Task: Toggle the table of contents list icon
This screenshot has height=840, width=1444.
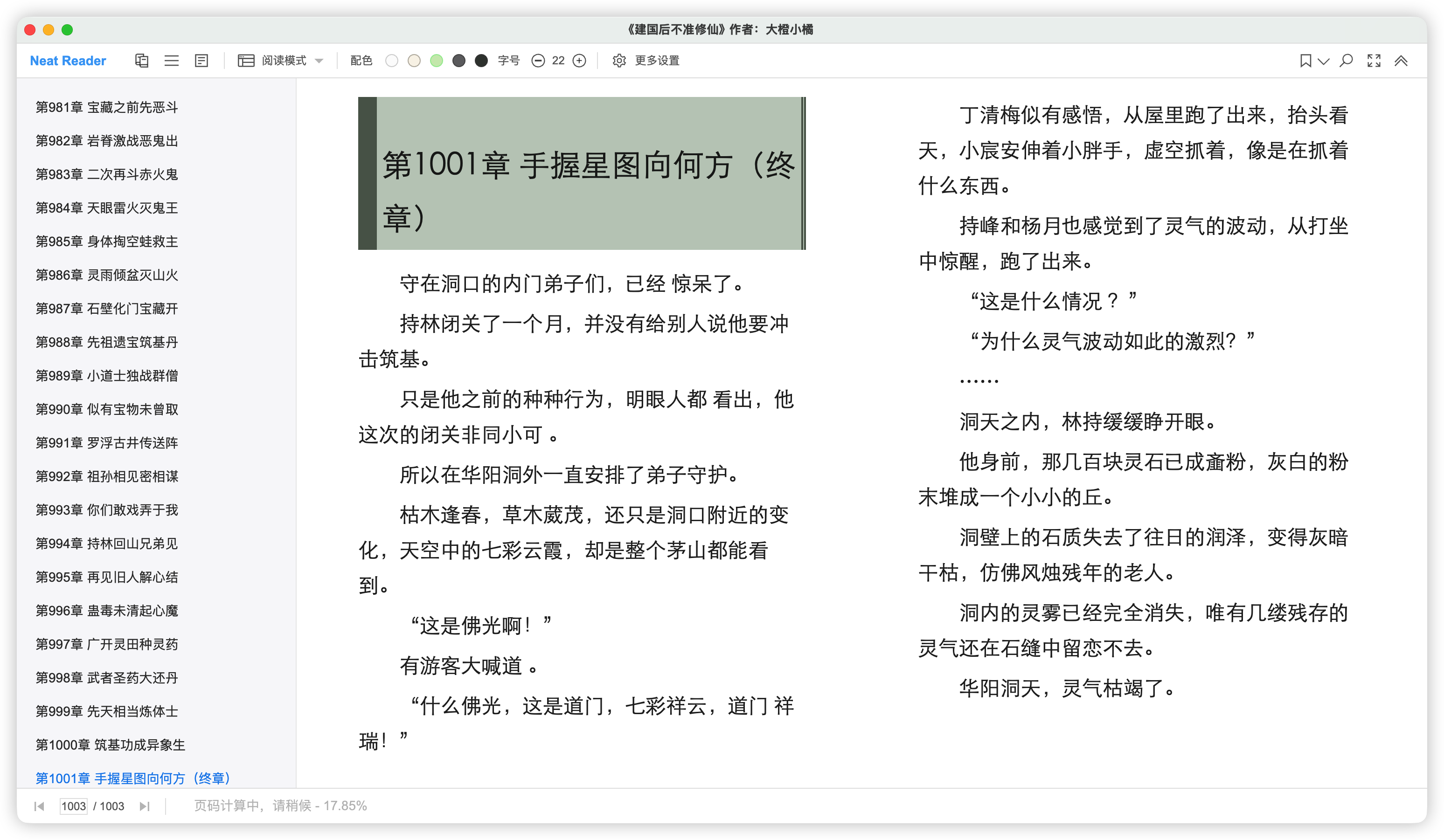Action: pyautogui.click(x=171, y=61)
